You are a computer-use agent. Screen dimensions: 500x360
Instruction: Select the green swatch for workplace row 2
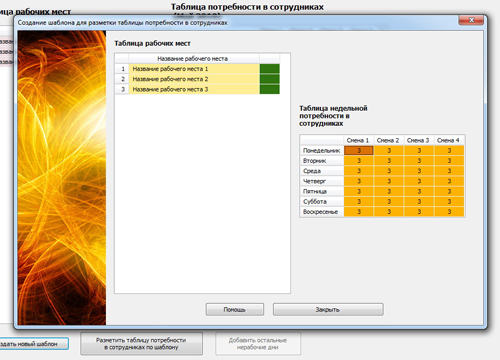pos(269,79)
